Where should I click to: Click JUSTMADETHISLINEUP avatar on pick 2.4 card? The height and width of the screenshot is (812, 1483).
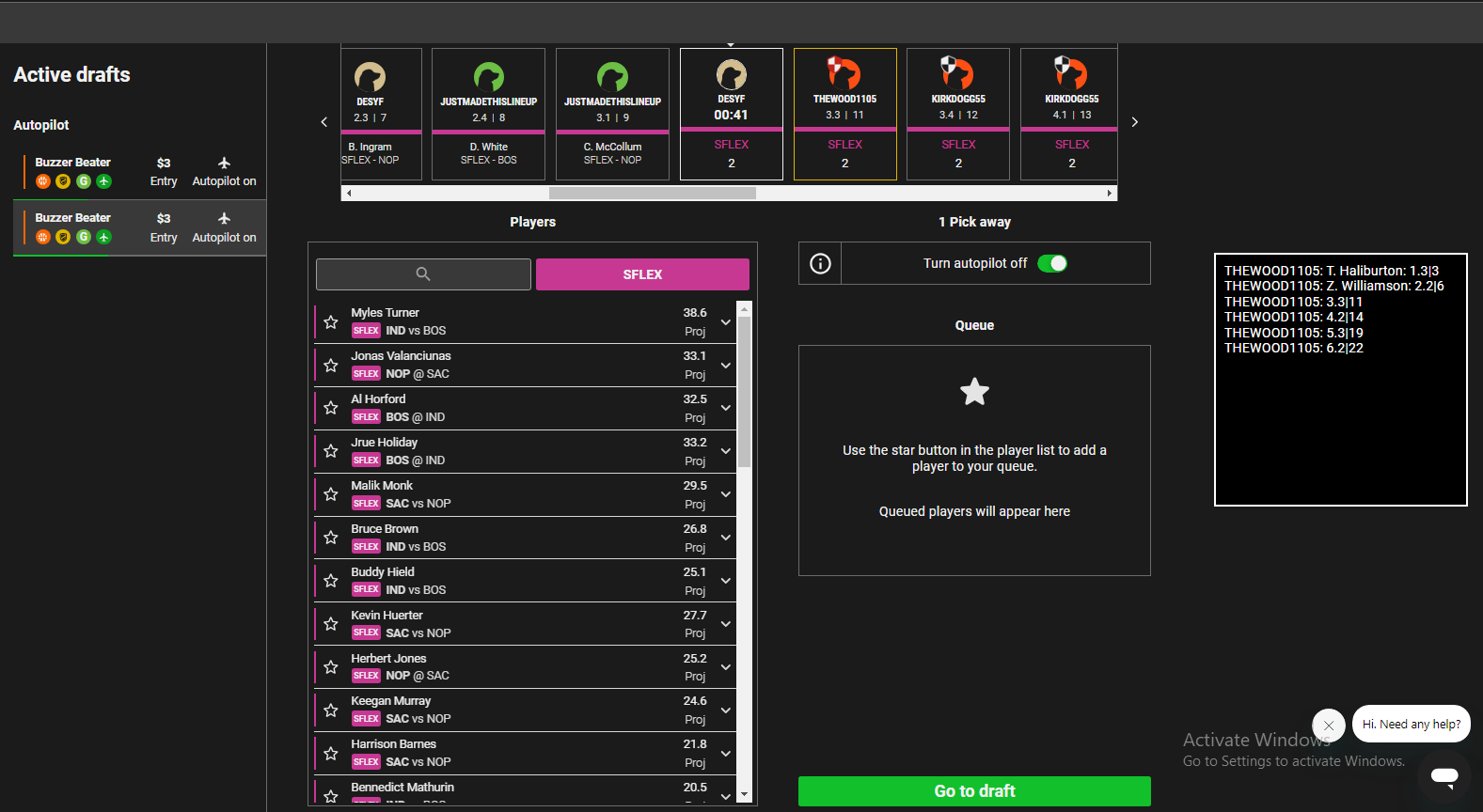(x=489, y=77)
